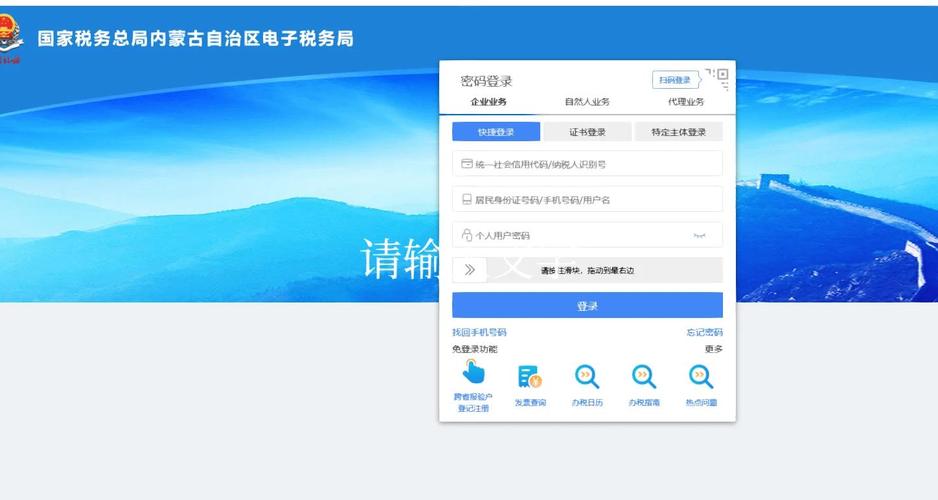Select the 特定主体登录 login mode
The height and width of the screenshot is (500, 938).
(x=678, y=132)
